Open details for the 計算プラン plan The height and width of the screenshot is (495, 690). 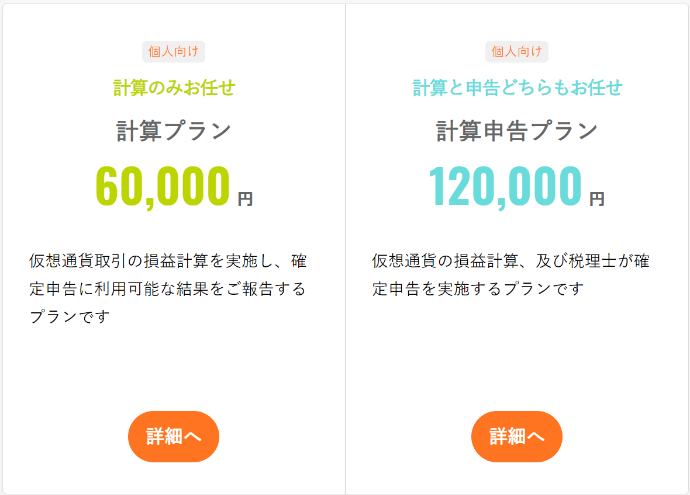[173, 436]
